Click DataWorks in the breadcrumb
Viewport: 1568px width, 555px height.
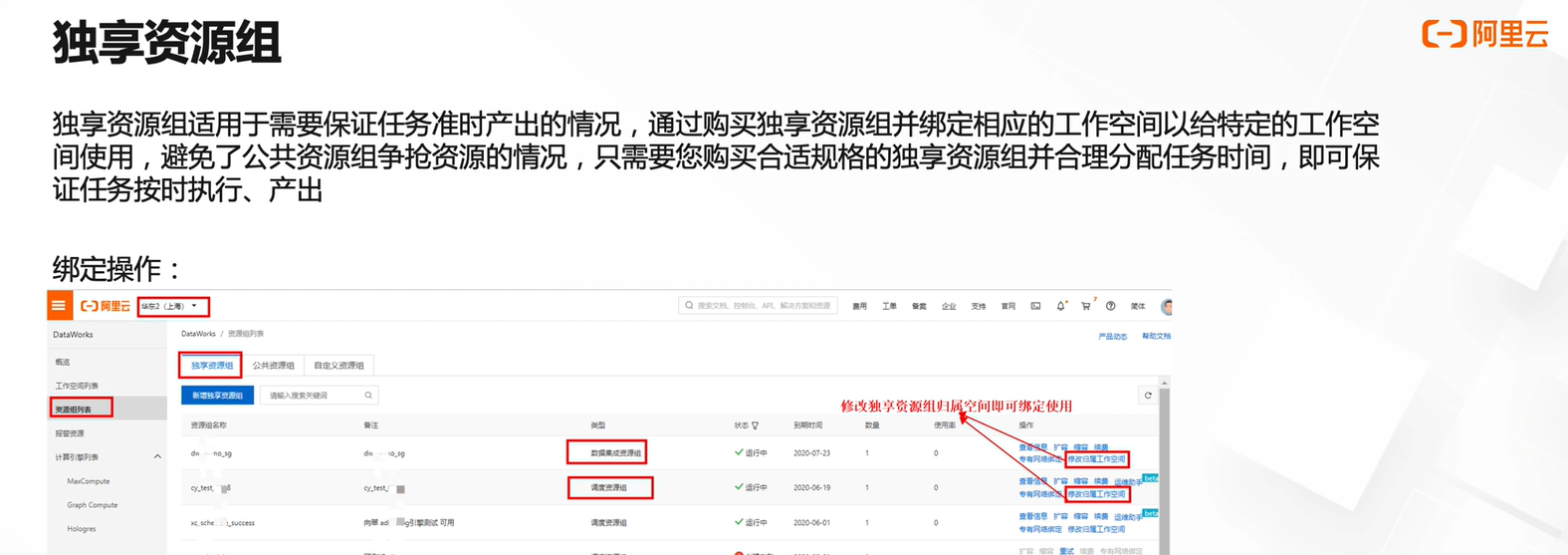pyautogui.click(x=198, y=334)
